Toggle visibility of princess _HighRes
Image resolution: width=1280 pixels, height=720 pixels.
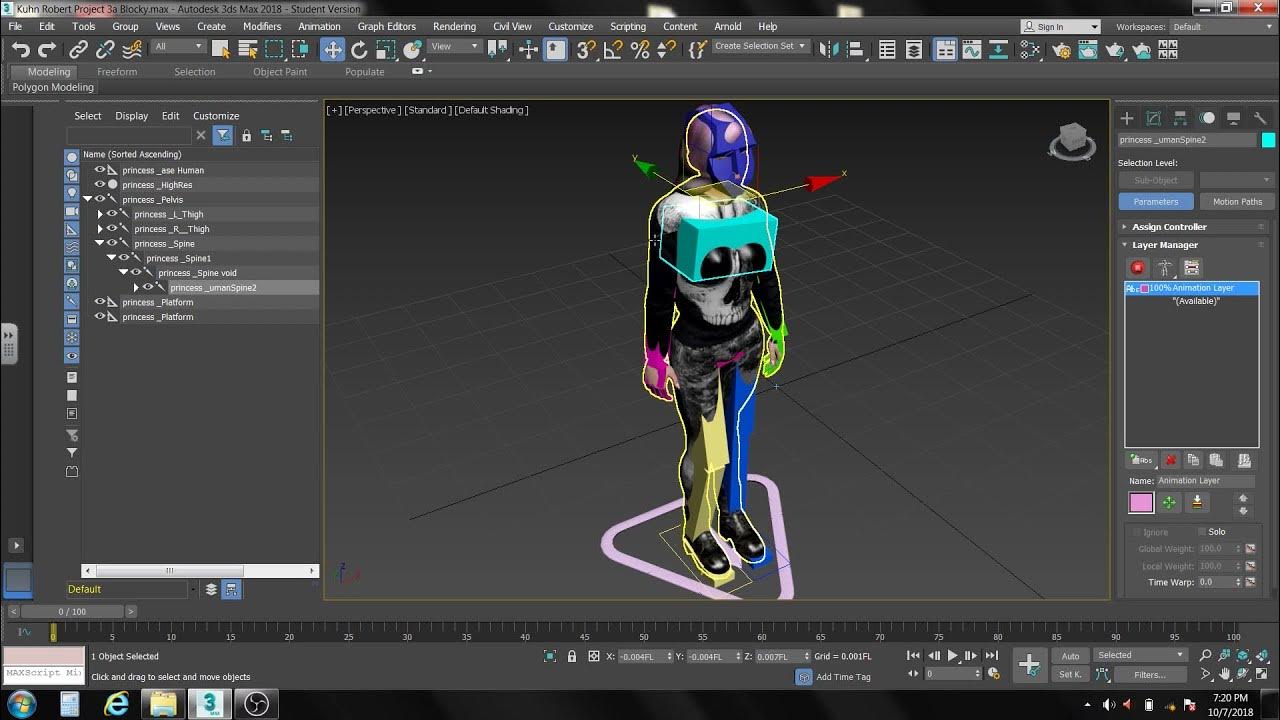(99, 184)
